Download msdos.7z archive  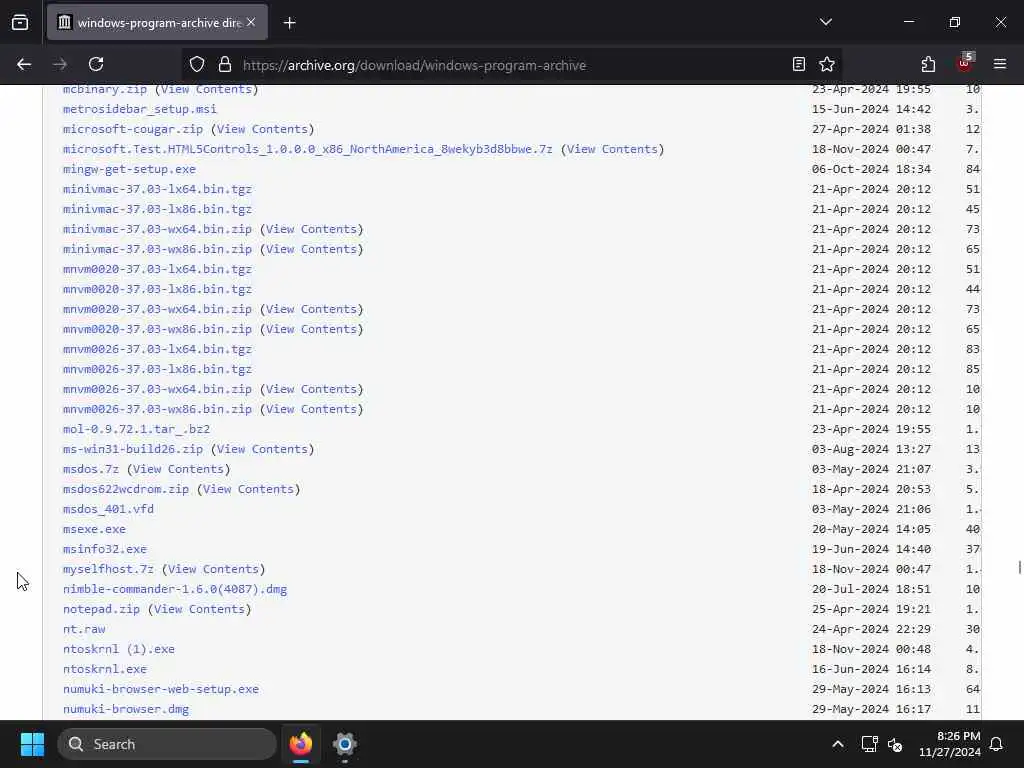[x=91, y=469]
